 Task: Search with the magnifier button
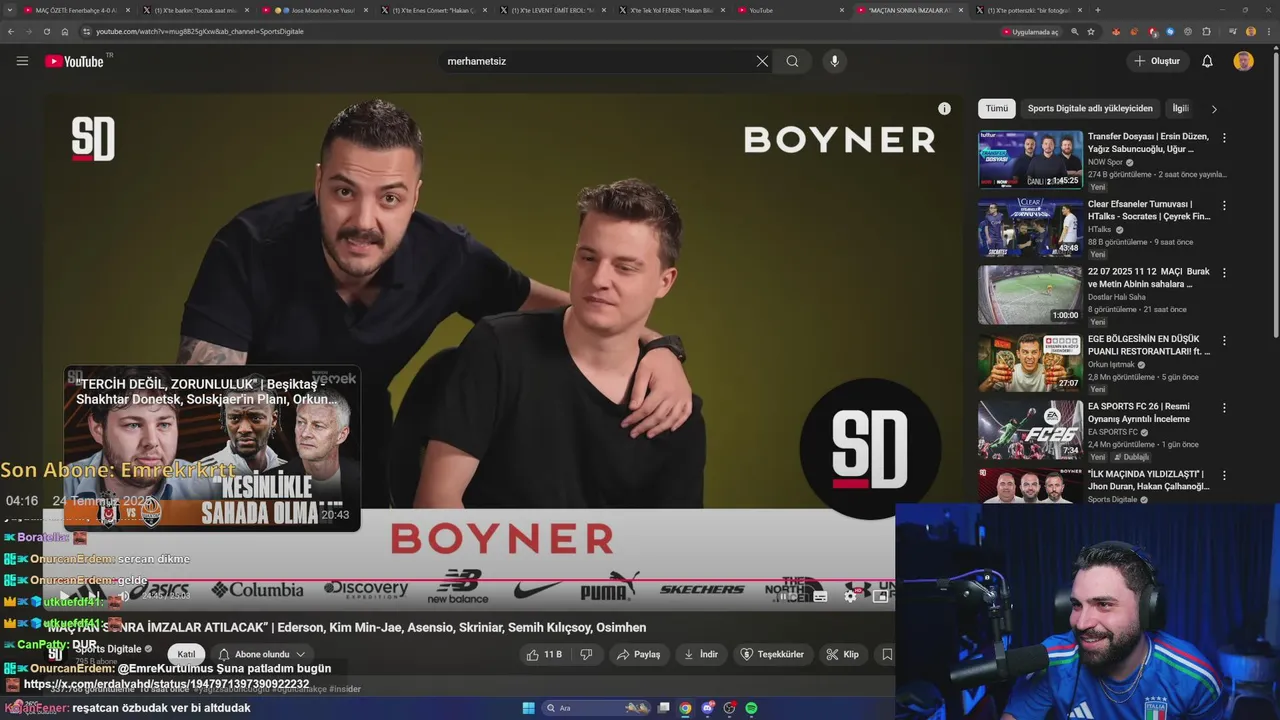(x=792, y=61)
